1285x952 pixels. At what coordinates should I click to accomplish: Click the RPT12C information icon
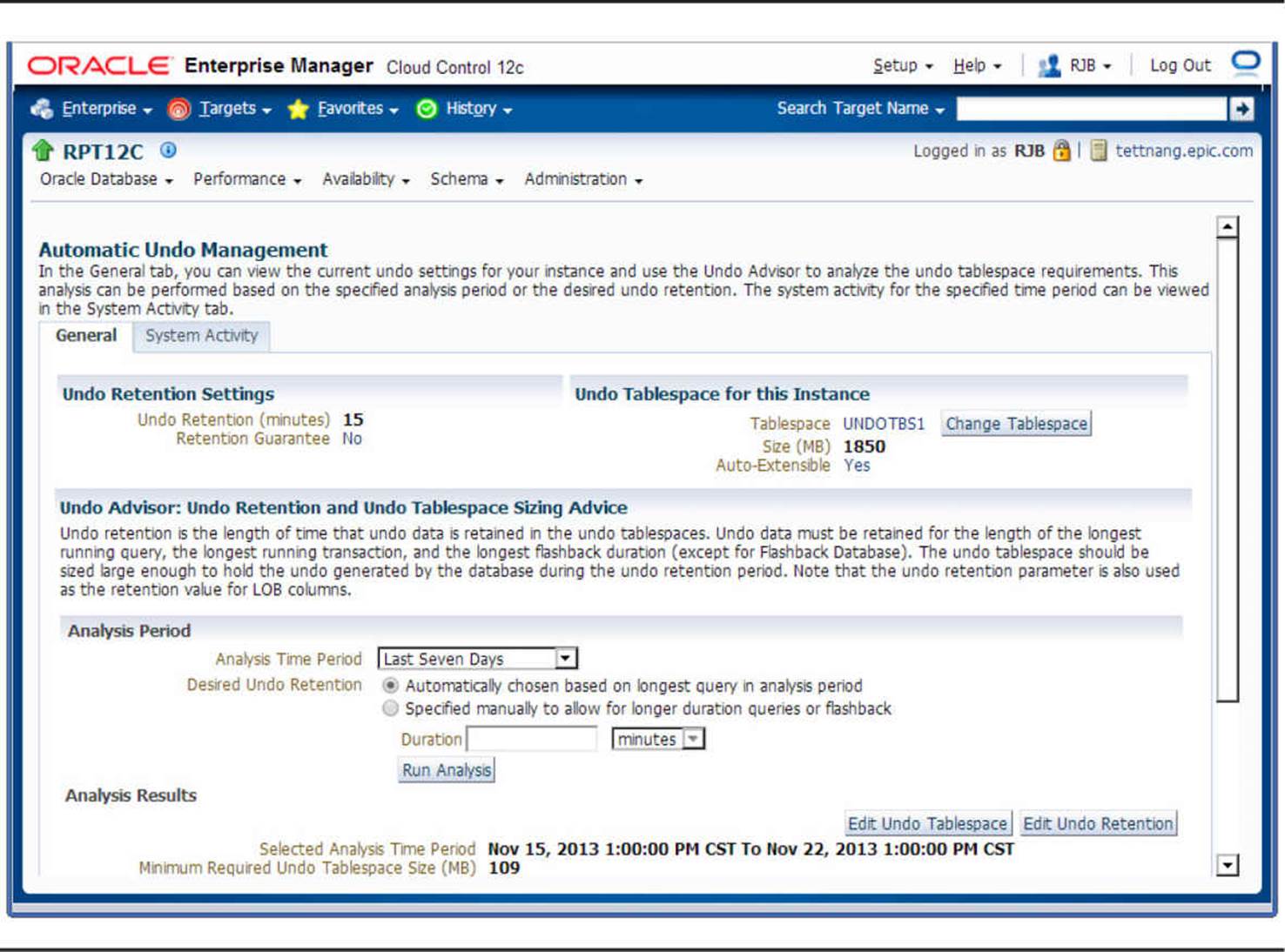click(168, 150)
